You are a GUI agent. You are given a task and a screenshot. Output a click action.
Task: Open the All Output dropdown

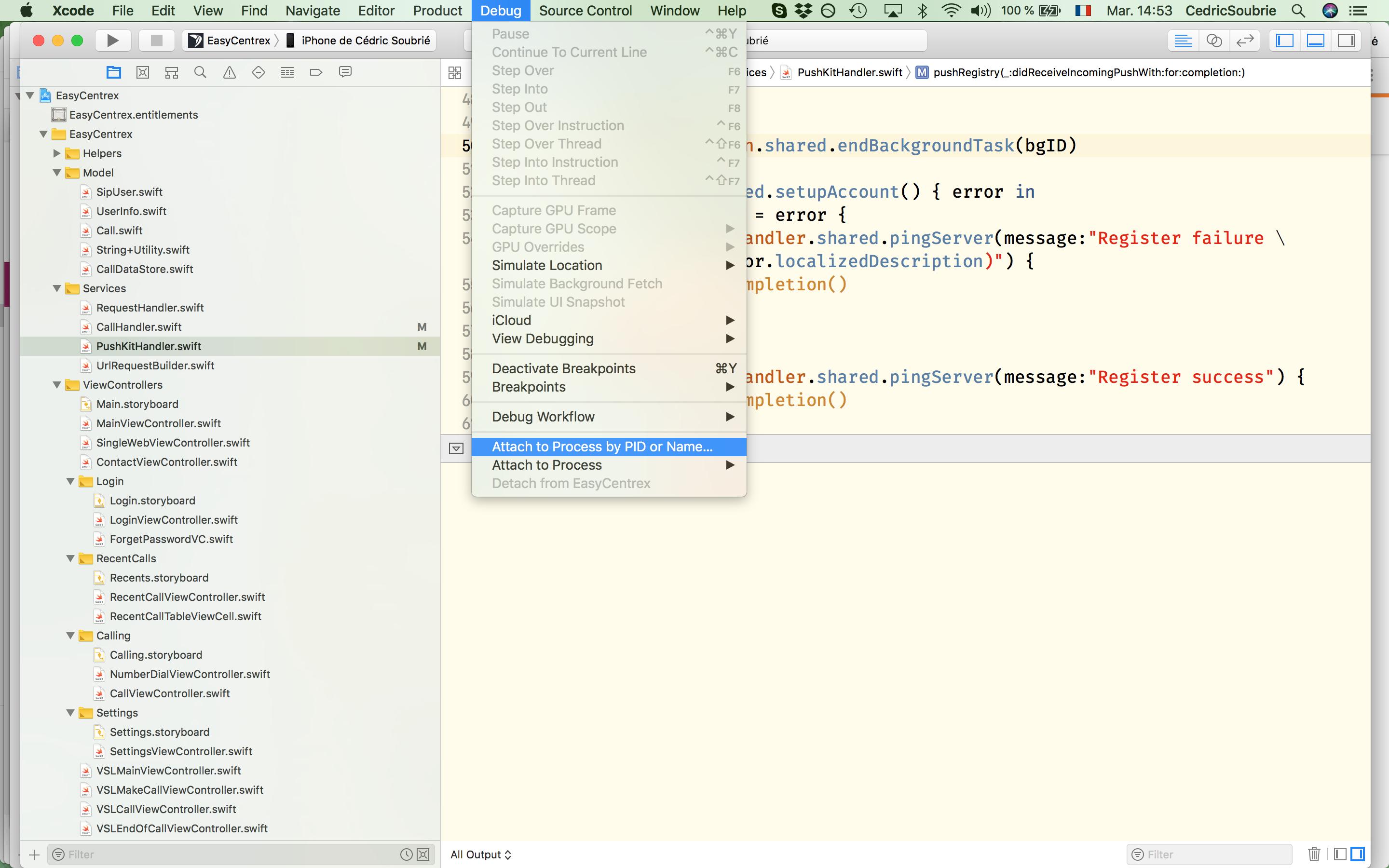pyautogui.click(x=480, y=854)
